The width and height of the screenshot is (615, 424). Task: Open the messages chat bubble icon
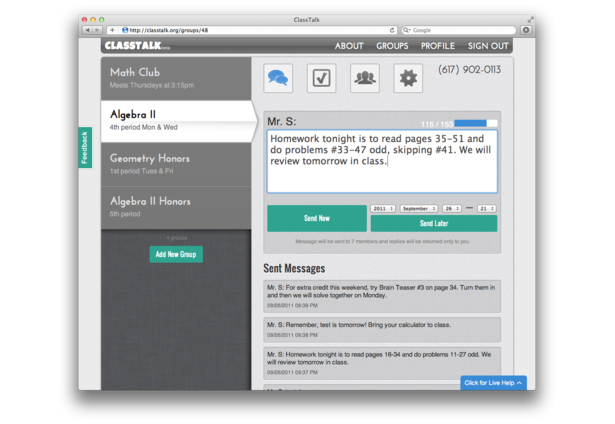point(278,78)
